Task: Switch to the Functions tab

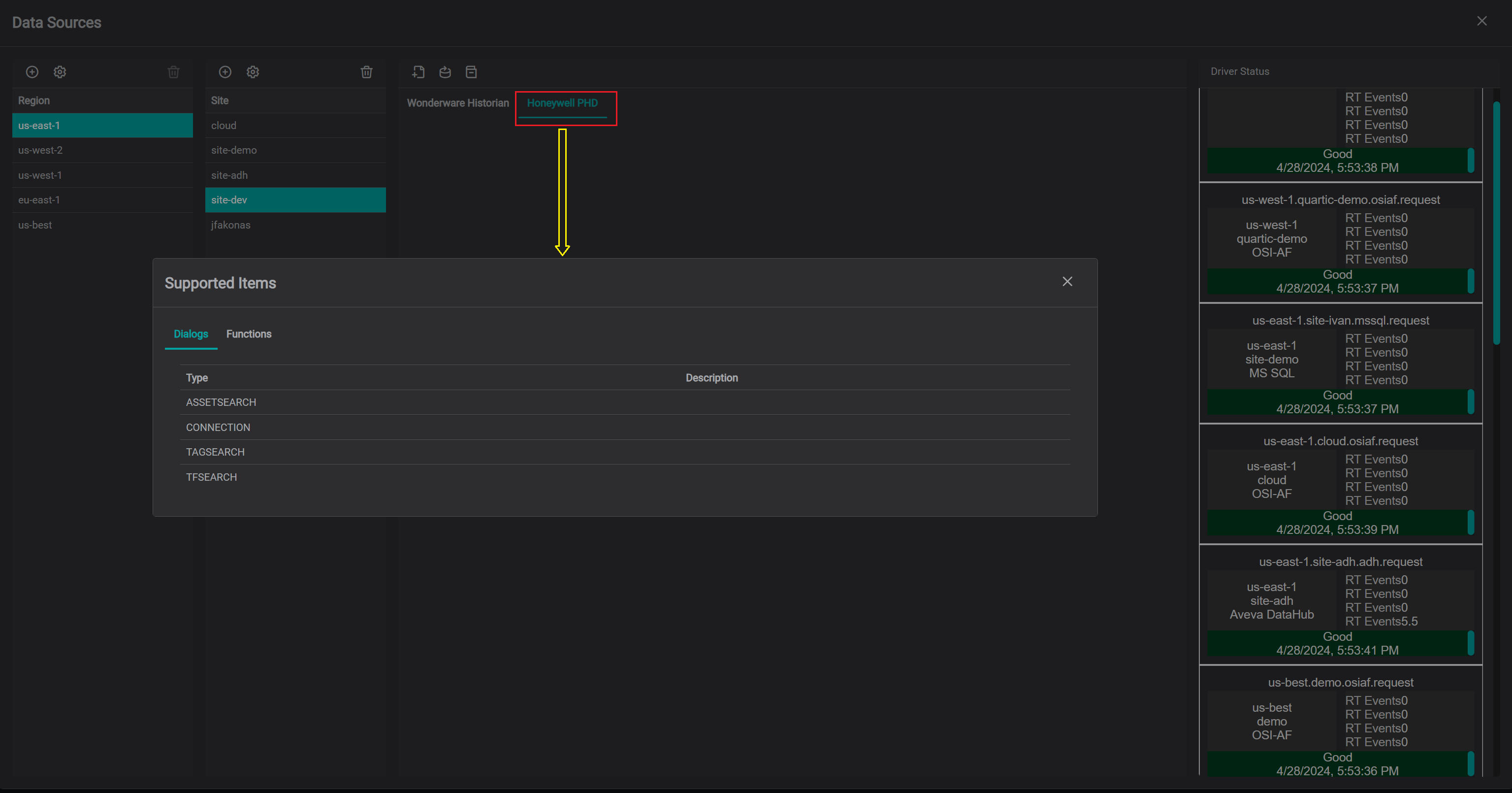Action: [249, 333]
